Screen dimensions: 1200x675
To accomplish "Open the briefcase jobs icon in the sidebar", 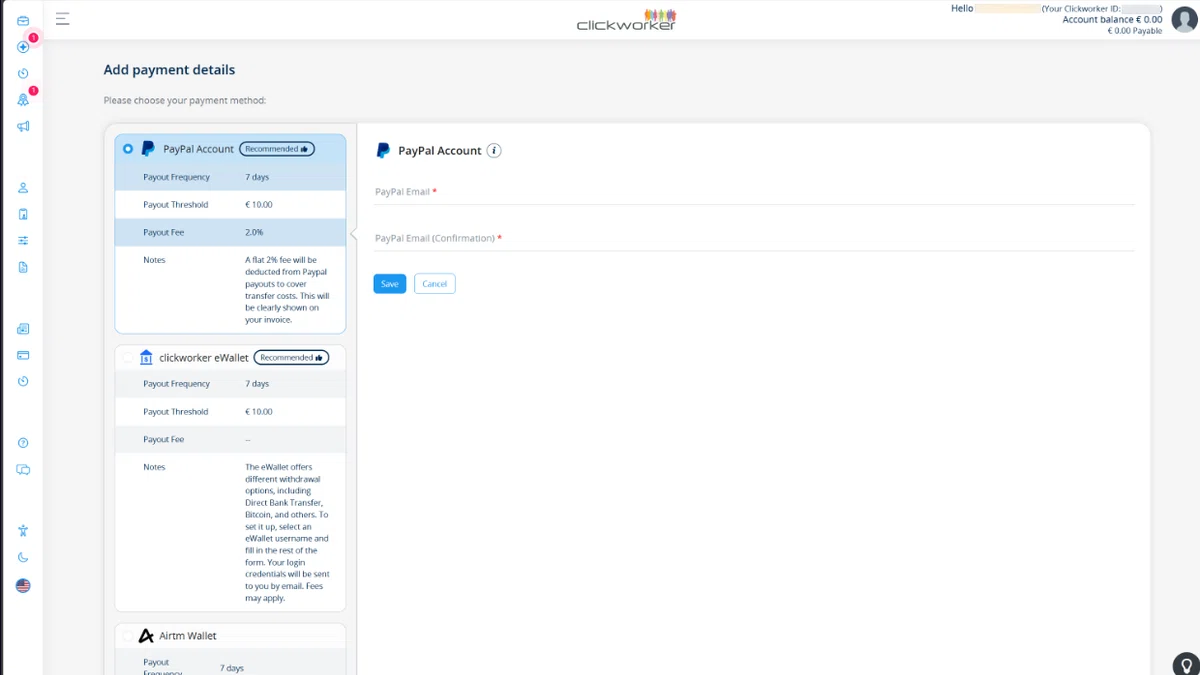I will (23, 21).
